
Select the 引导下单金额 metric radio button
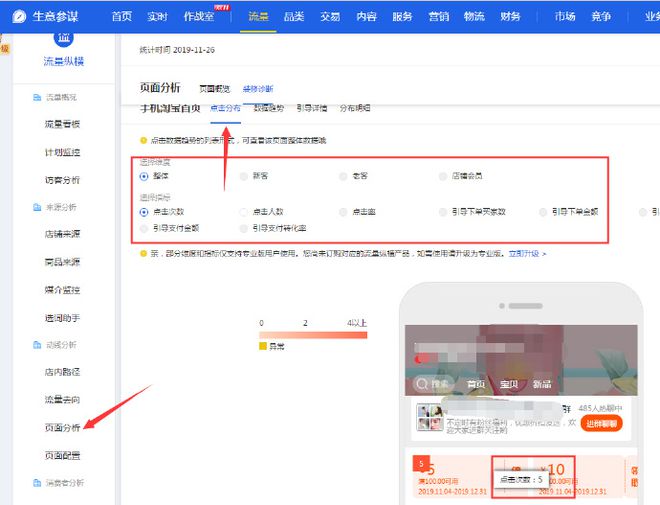543,212
